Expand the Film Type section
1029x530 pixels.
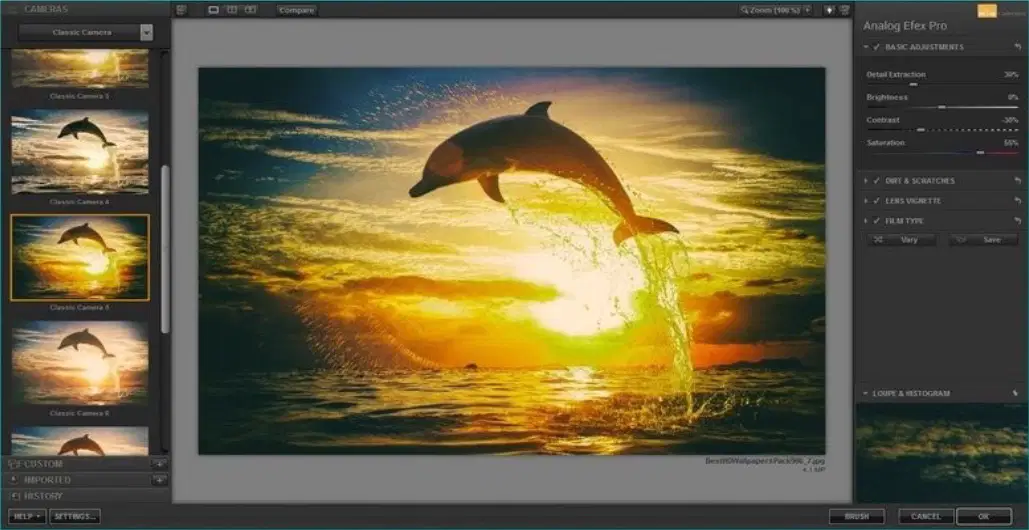866,221
